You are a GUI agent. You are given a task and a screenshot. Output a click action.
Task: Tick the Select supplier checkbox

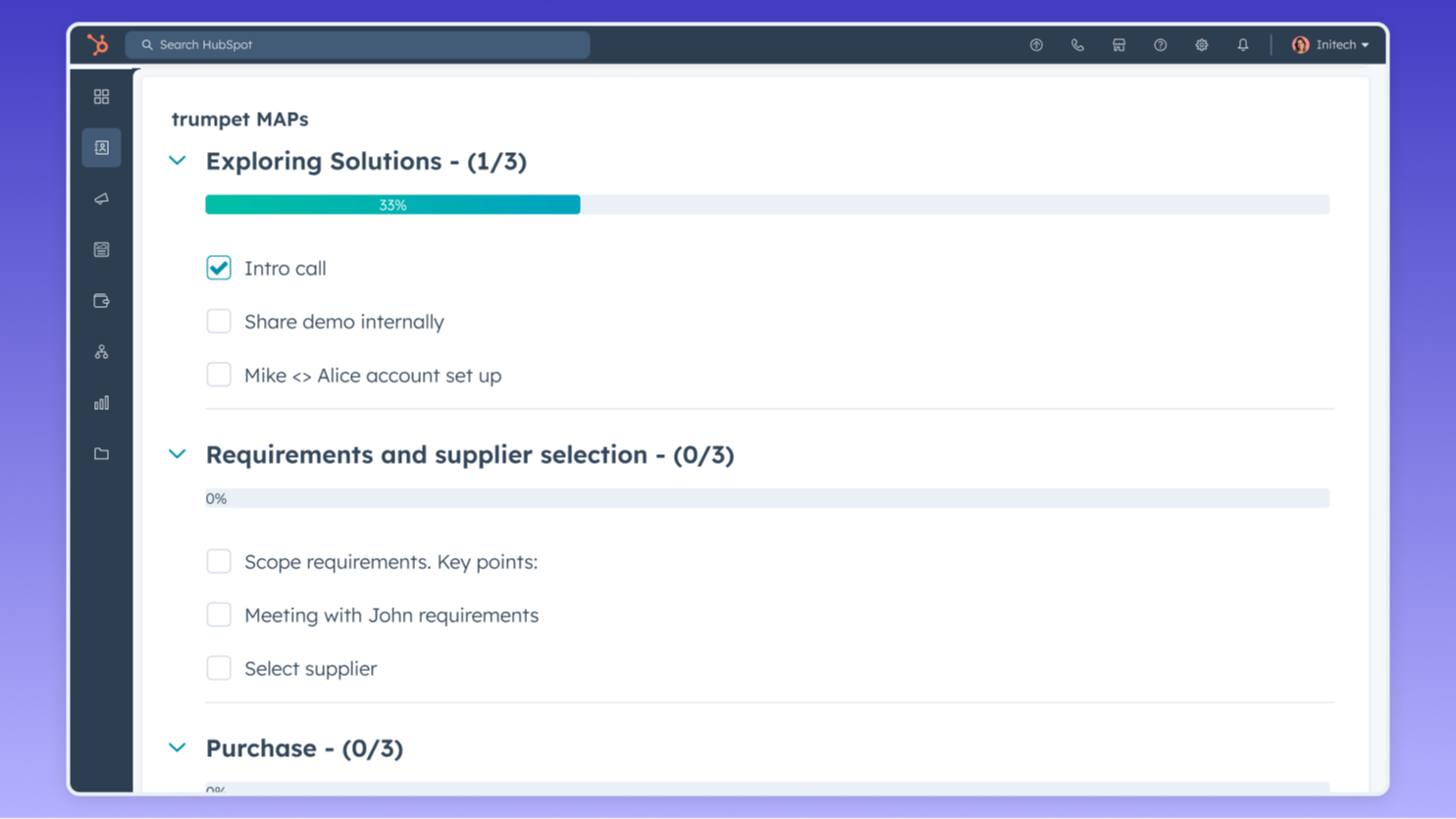pos(219,668)
